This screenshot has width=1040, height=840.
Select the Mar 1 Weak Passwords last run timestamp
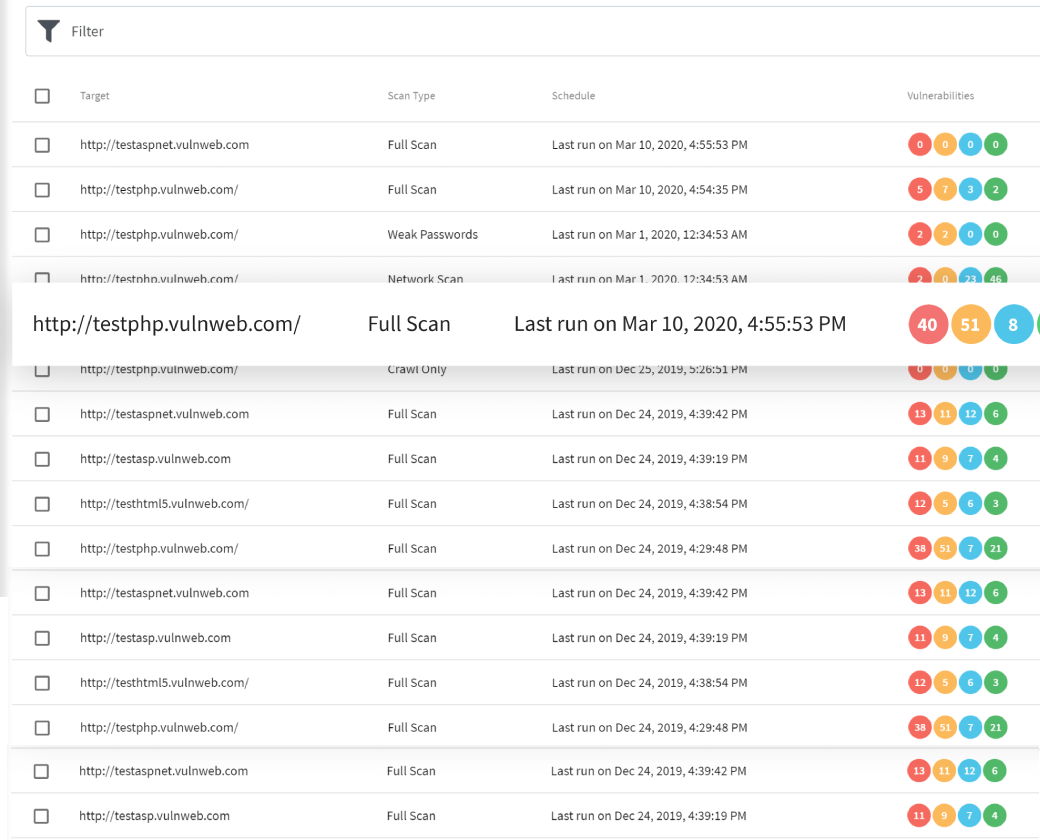click(650, 234)
